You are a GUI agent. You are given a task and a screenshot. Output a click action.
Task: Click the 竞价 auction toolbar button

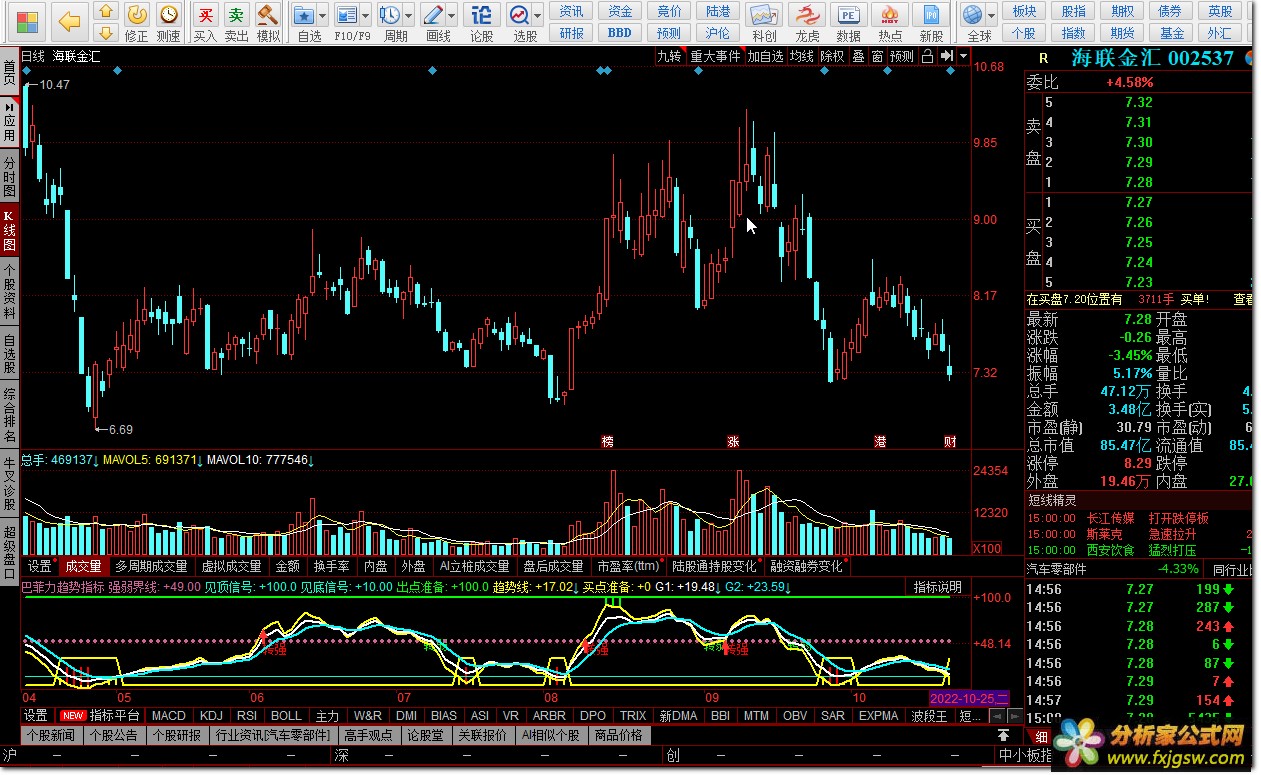[x=669, y=11]
